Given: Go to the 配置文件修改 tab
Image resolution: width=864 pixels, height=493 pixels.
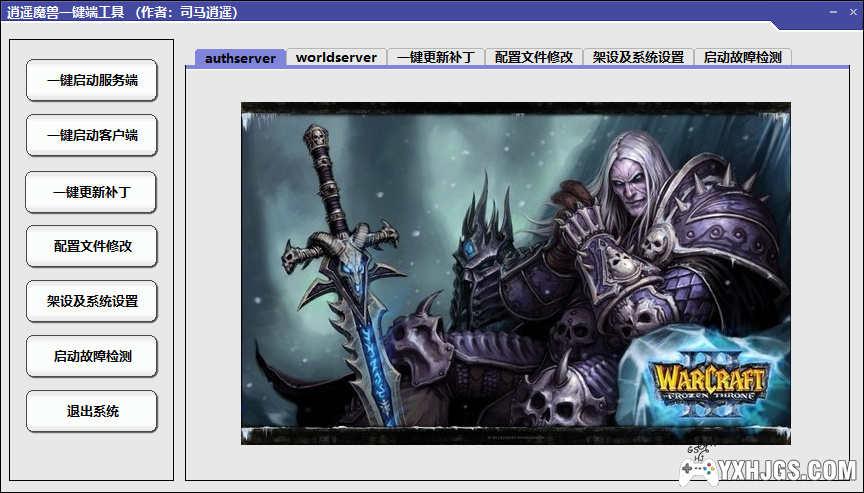Looking at the screenshot, I should coord(534,58).
